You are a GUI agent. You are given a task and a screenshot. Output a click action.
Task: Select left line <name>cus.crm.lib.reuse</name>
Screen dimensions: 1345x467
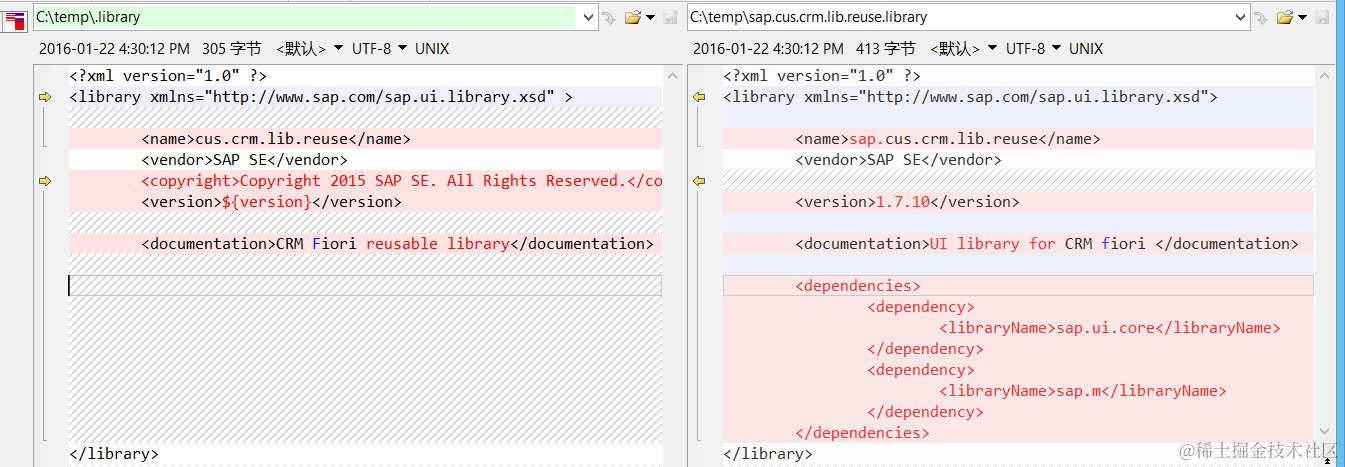(365, 139)
